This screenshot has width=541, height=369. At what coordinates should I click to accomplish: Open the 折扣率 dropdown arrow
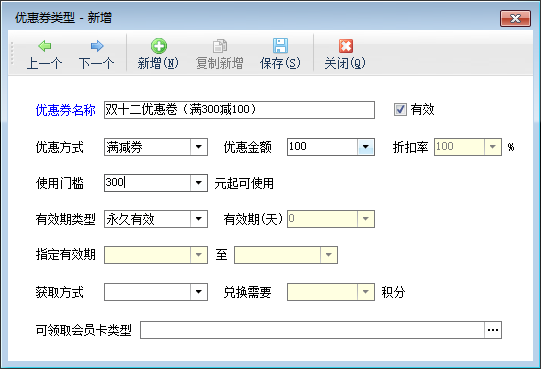pyautogui.click(x=493, y=147)
